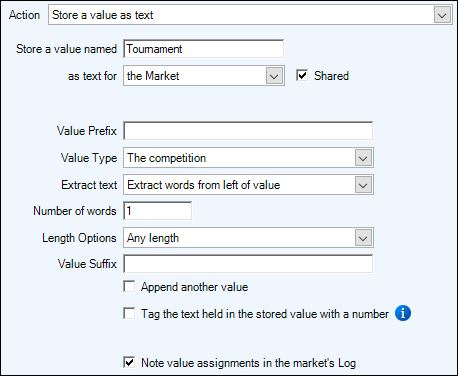Click 'The competition' value type box
The width and height of the screenshot is (458, 376).
[248, 158]
